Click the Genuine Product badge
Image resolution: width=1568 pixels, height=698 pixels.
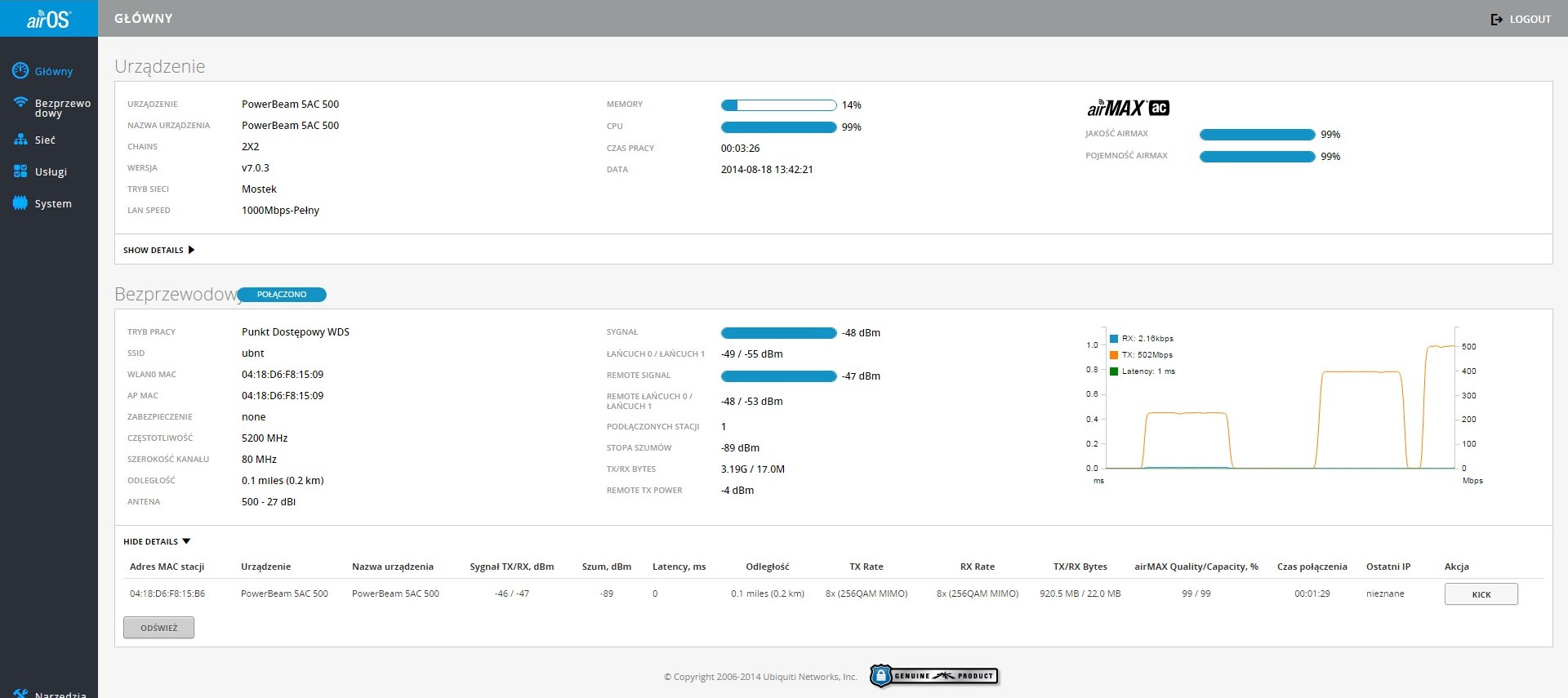pyautogui.click(x=934, y=676)
